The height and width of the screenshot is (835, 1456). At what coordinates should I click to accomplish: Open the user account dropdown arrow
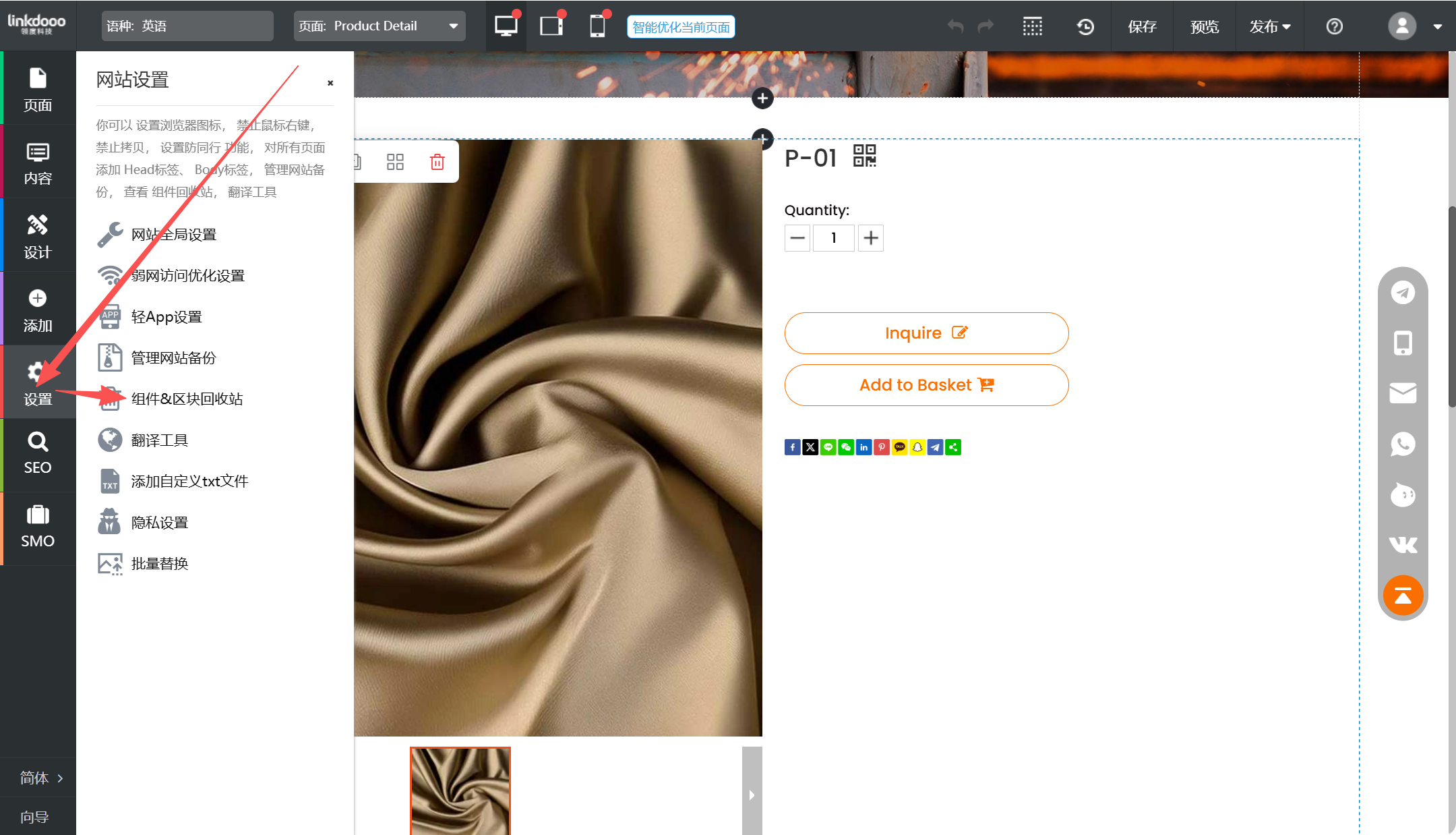click(x=1437, y=27)
